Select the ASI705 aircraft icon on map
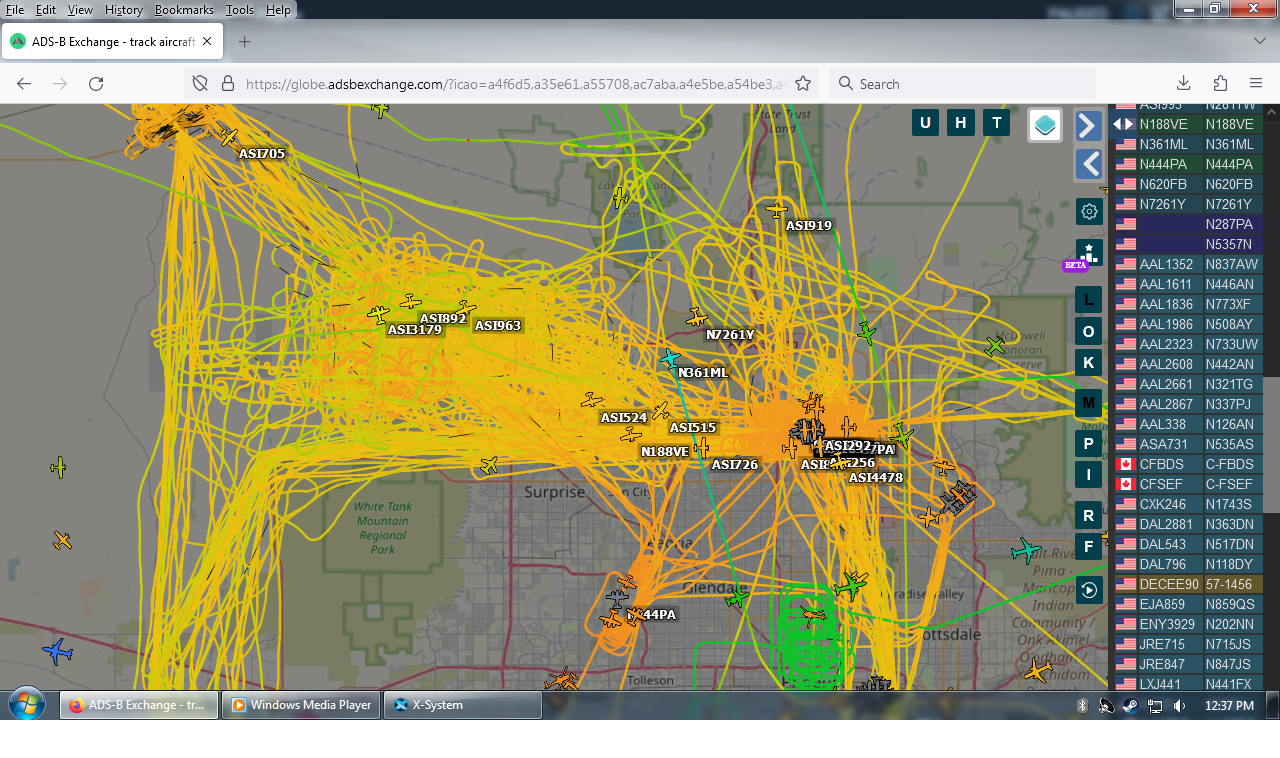Screen dimensions: 1280x758 pyautogui.click(x=229, y=137)
